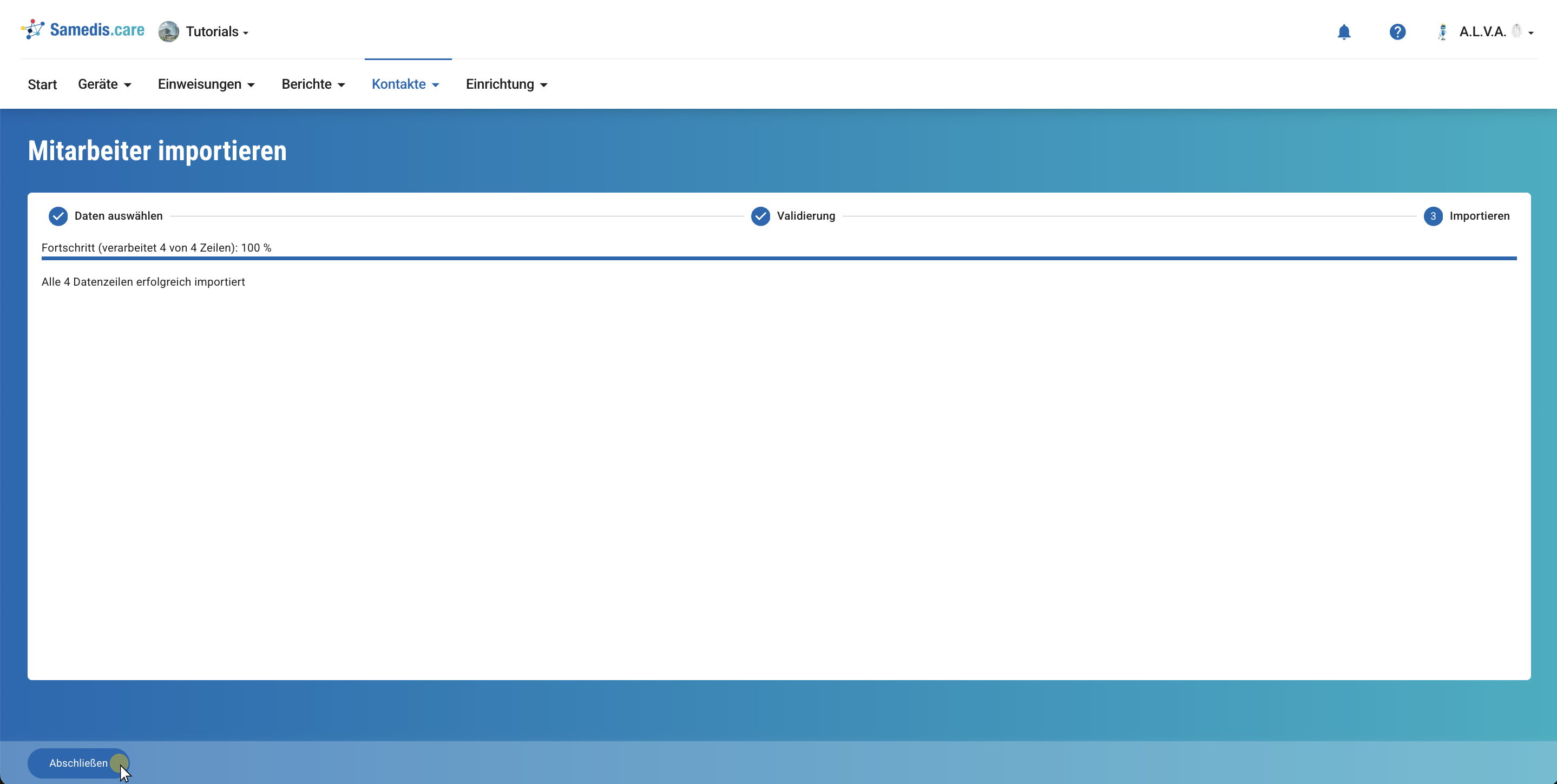Go to the Start page
This screenshot has height=784, width=1557.
point(42,84)
